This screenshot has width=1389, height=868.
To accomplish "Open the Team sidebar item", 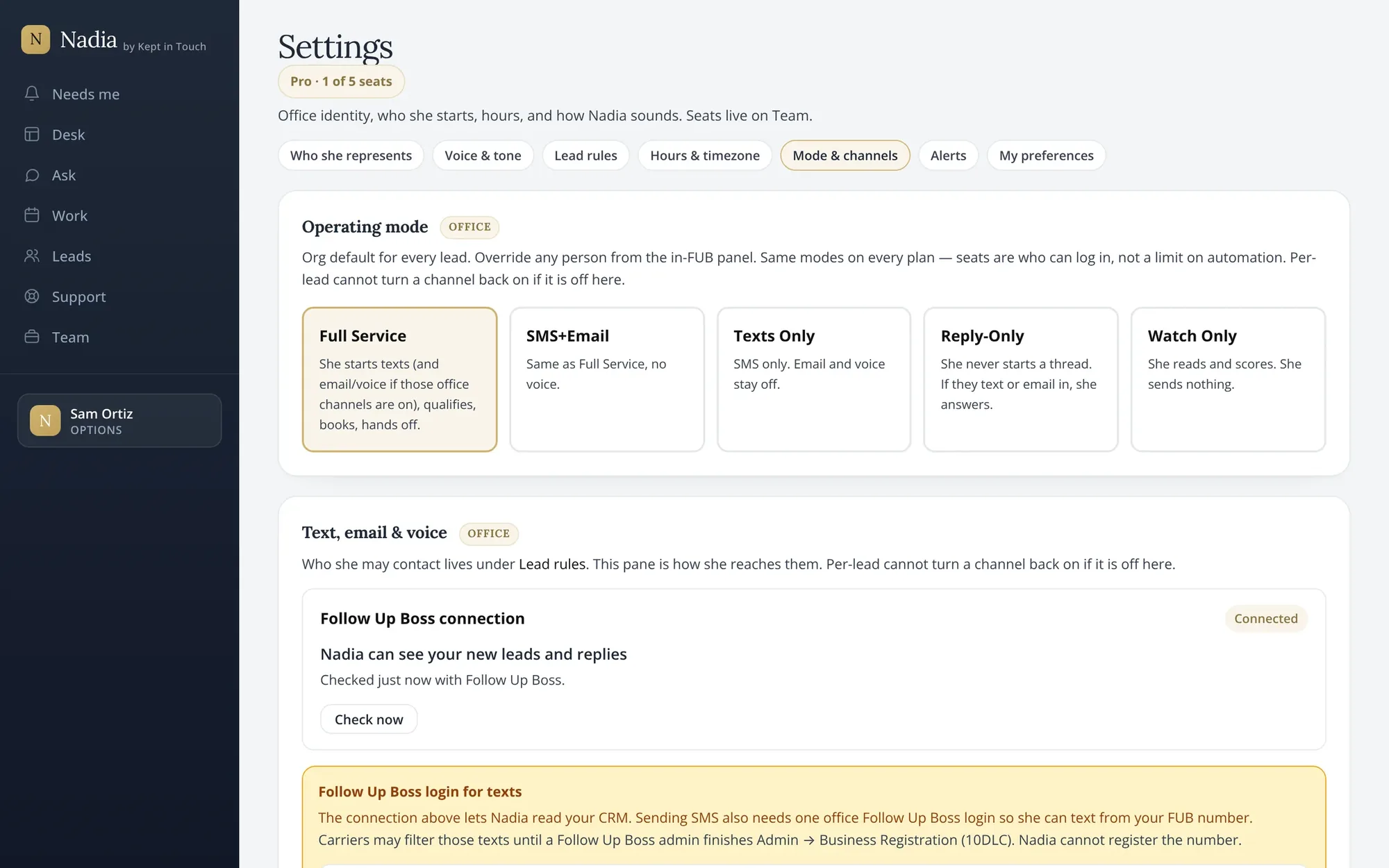I will [119, 337].
